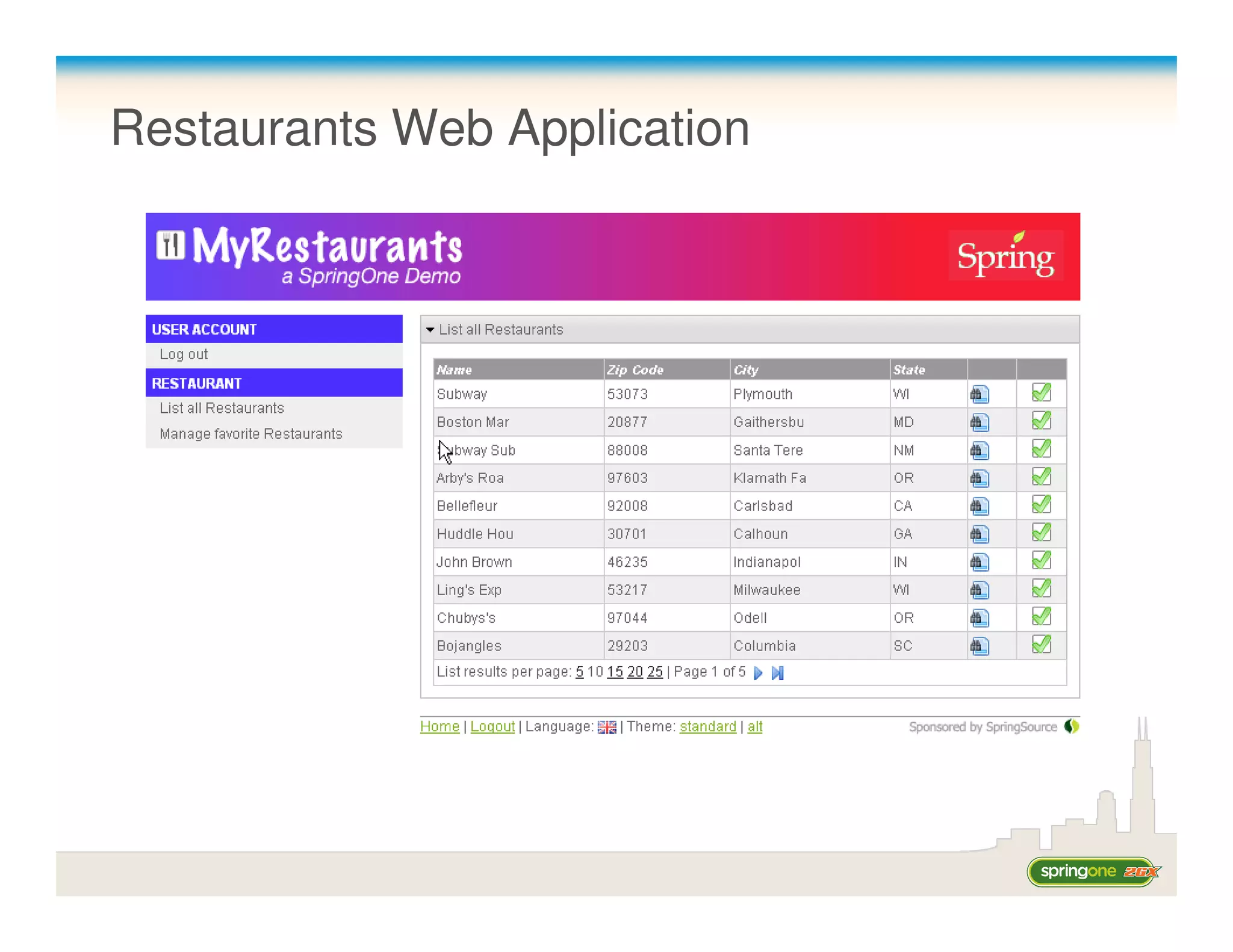Image resolution: width=1233 pixels, height=952 pixels.
Task: Click the Milwaukee city cell
Action: click(x=810, y=590)
